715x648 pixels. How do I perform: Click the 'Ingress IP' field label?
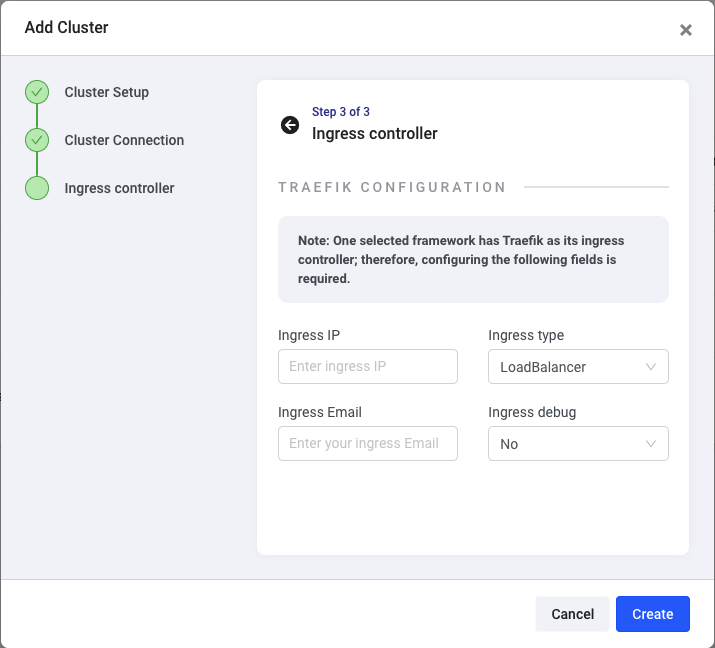click(x=309, y=335)
